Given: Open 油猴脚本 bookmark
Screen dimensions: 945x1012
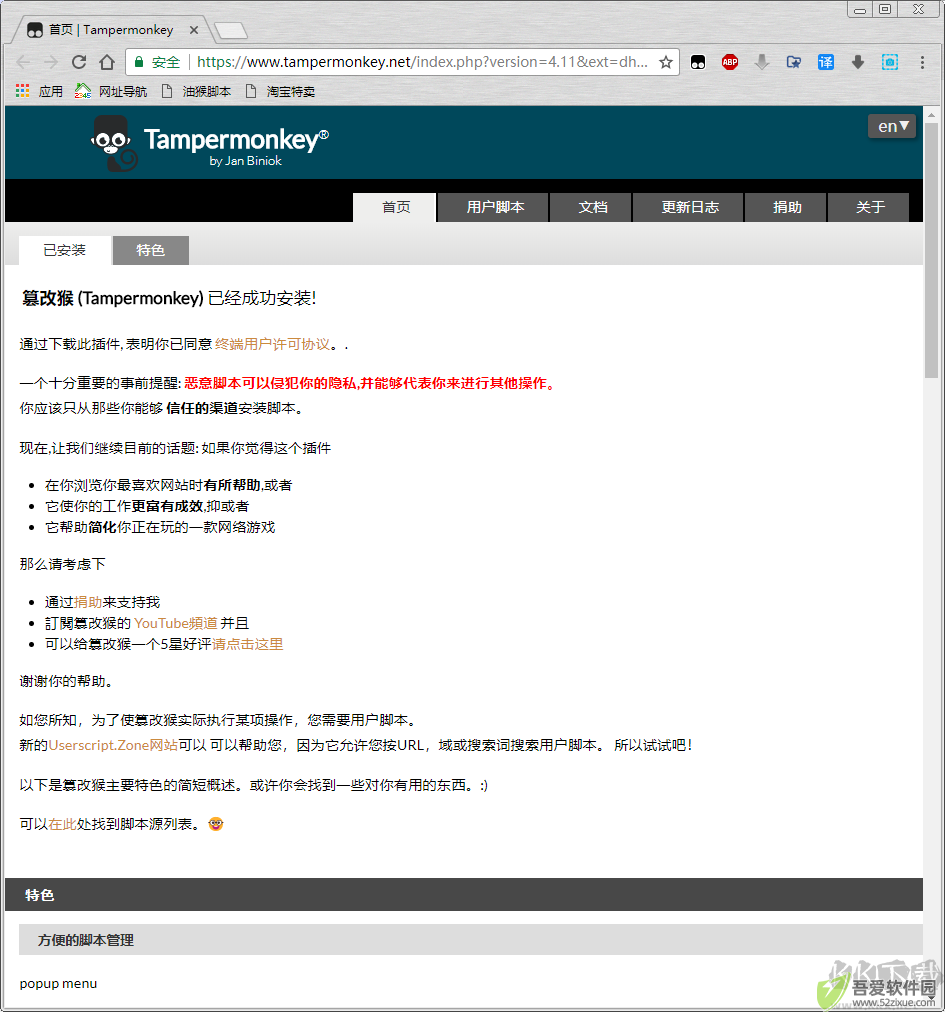Looking at the screenshot, I should tap(196, 91).
